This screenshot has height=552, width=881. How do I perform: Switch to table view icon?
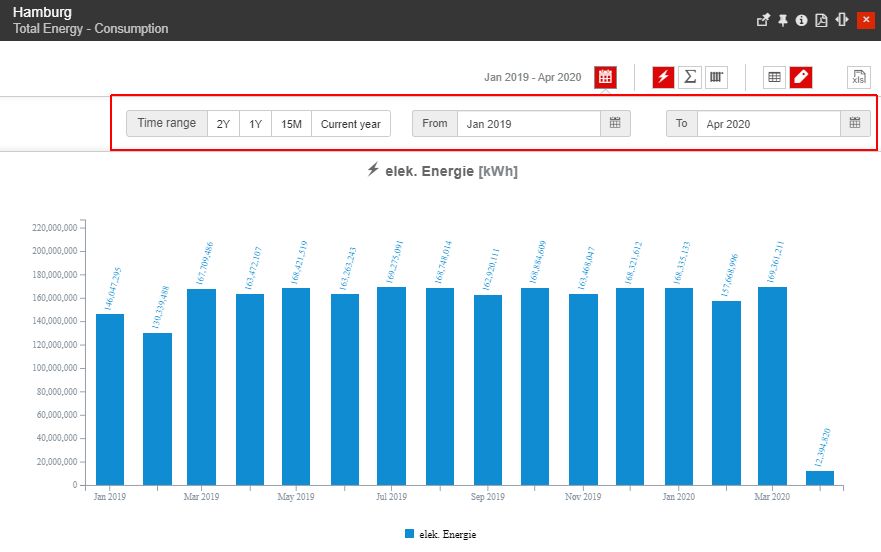(774, 77)
